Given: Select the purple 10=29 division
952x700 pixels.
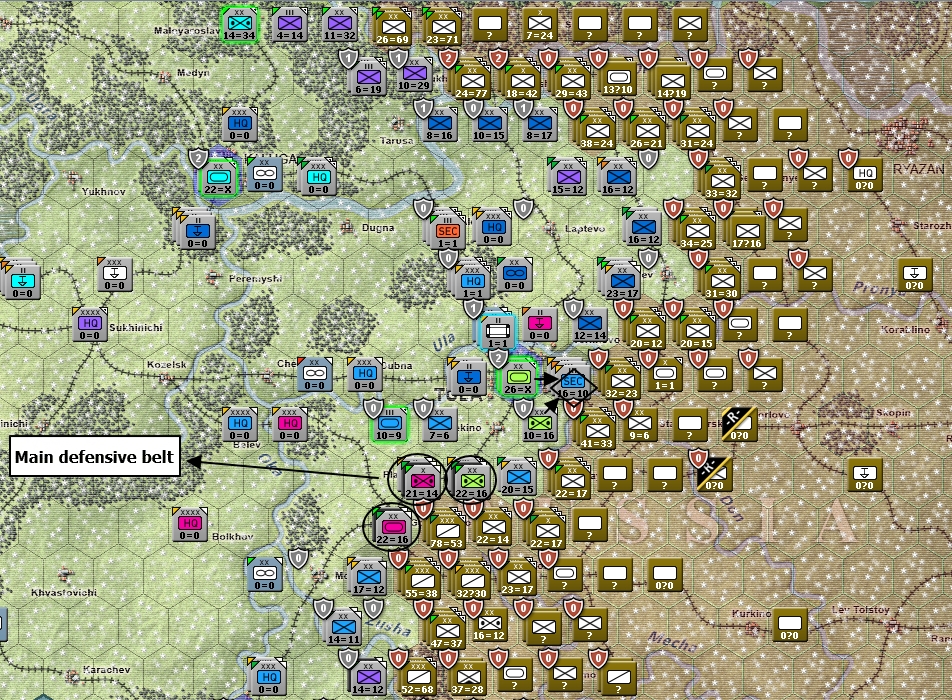Looking at the screenshot, I should point(414,74).
